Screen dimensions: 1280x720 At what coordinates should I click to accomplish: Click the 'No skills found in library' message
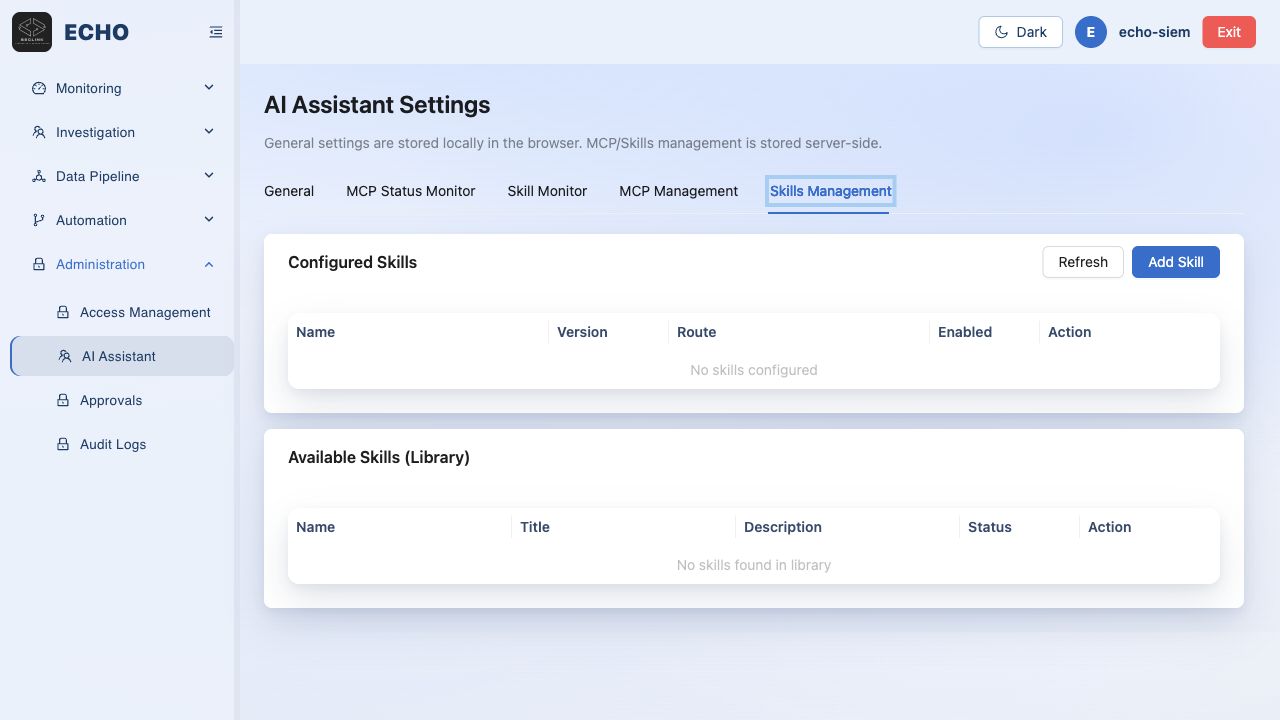coord(754,565)
